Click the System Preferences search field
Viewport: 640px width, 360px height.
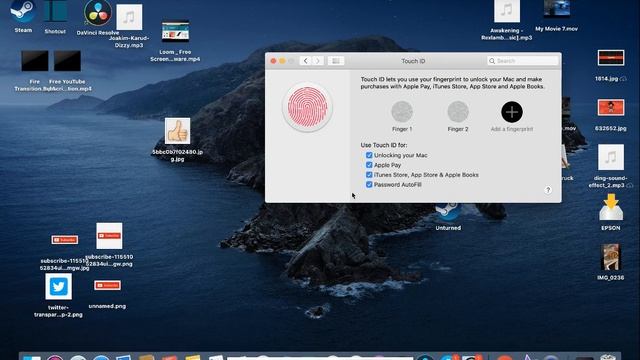(522, 61)
